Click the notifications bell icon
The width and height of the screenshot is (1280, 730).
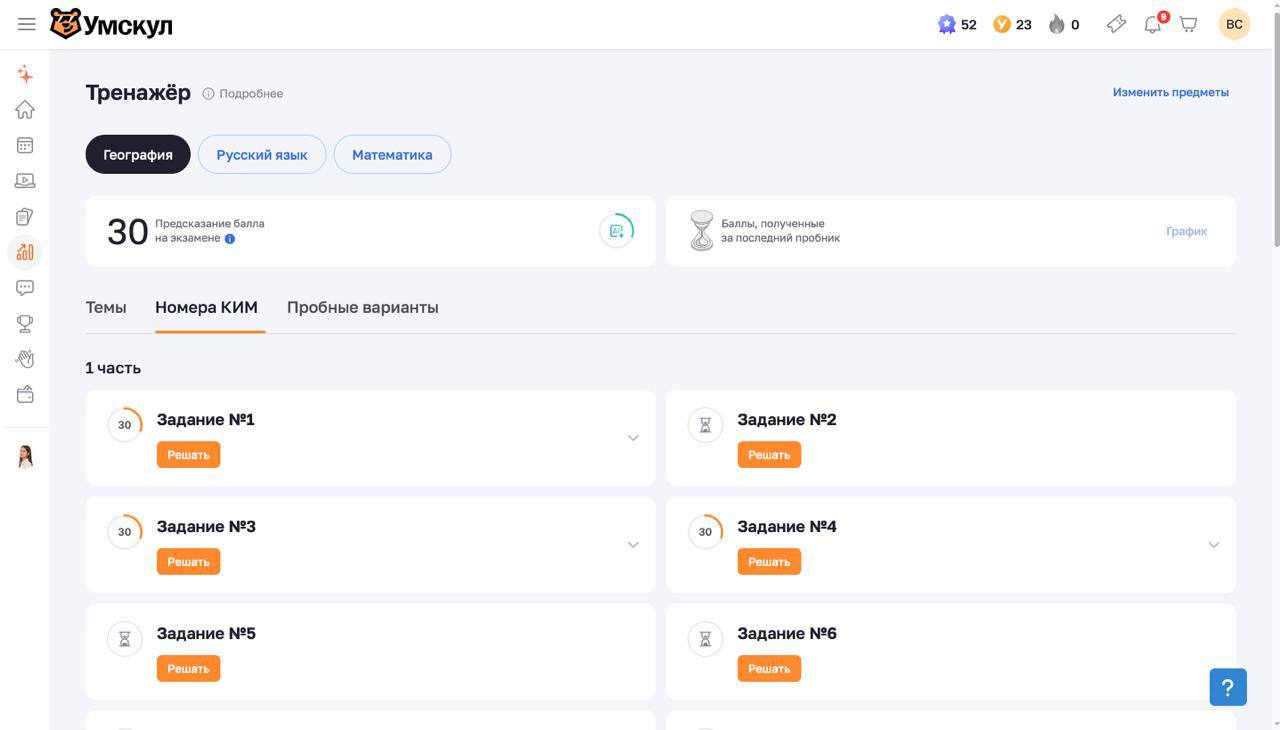pyautogui.click(x=1153, y=24)
